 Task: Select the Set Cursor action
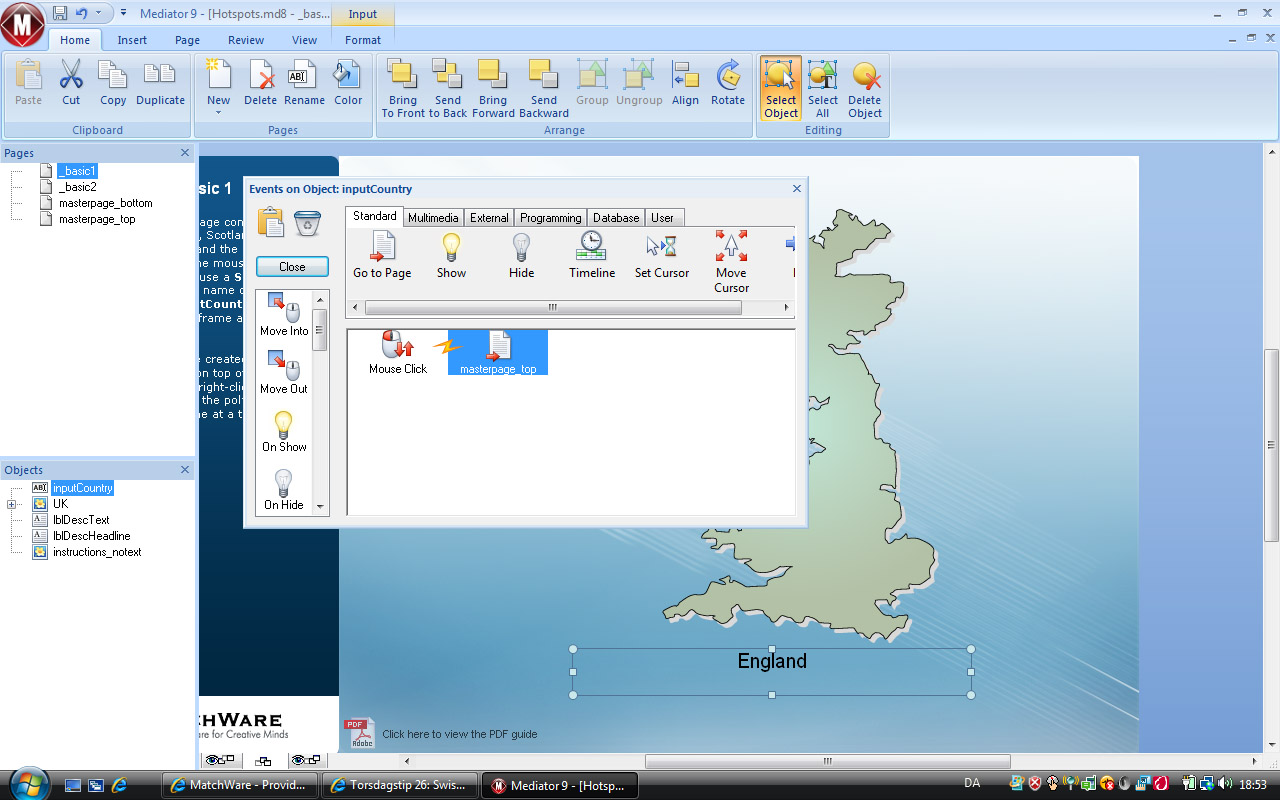point(662,247)
